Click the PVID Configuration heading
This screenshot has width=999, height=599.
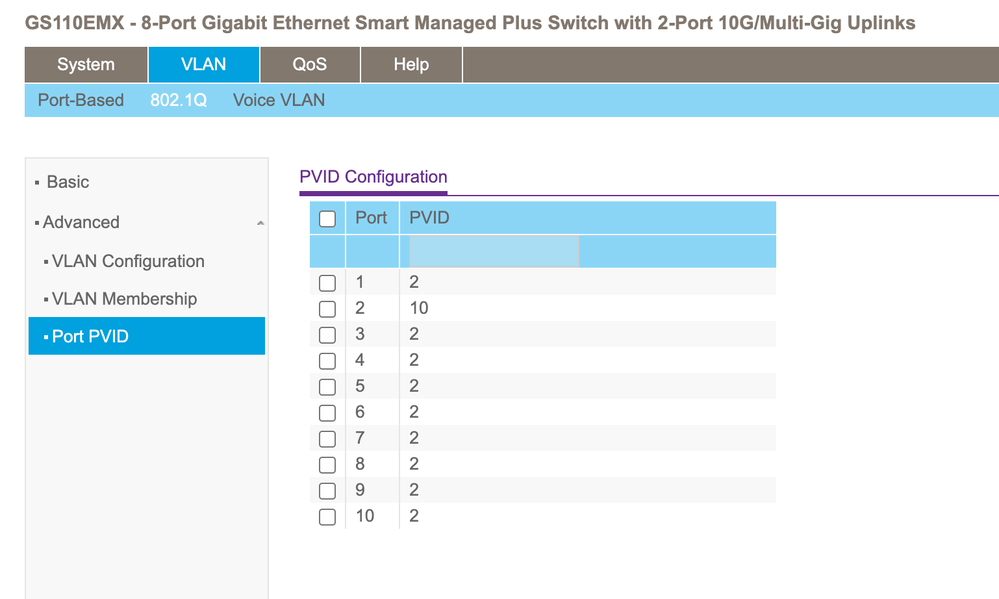pos(373,177)
